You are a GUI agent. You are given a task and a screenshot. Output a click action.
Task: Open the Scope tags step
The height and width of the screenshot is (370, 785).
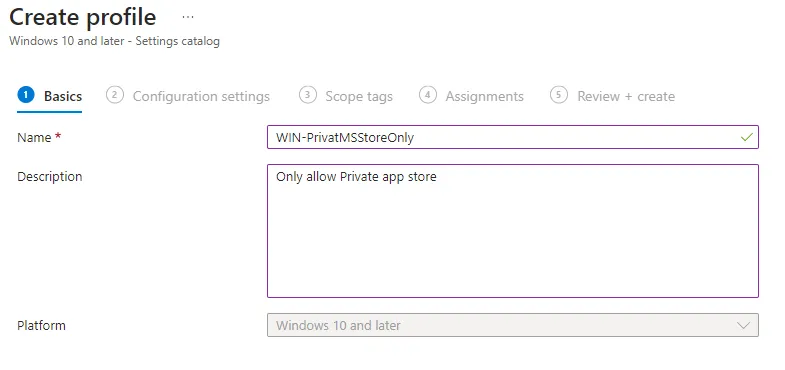pyautogui.click(x=346, y=96)
